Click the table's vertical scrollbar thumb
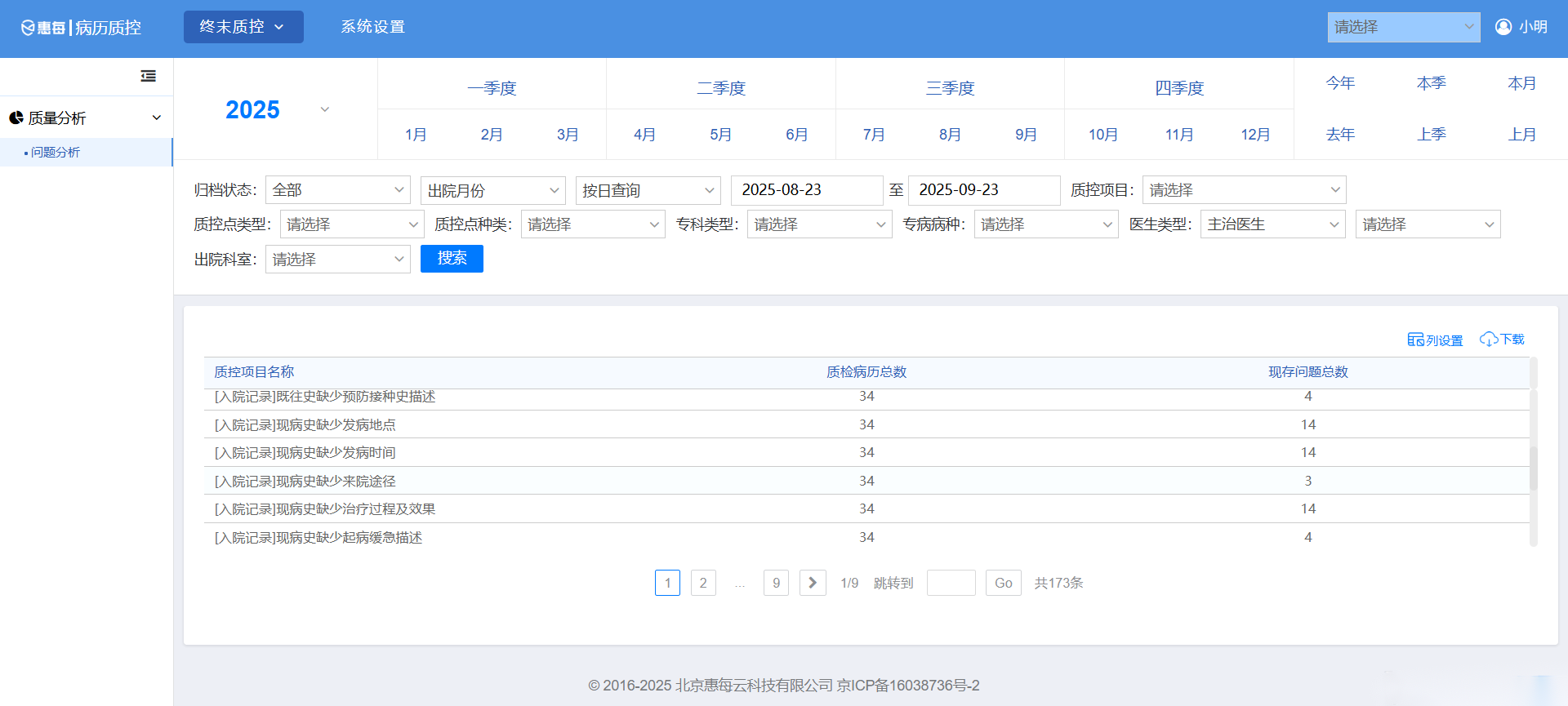This screenshot has height=706, width=1568. (x=1534, y=468)
